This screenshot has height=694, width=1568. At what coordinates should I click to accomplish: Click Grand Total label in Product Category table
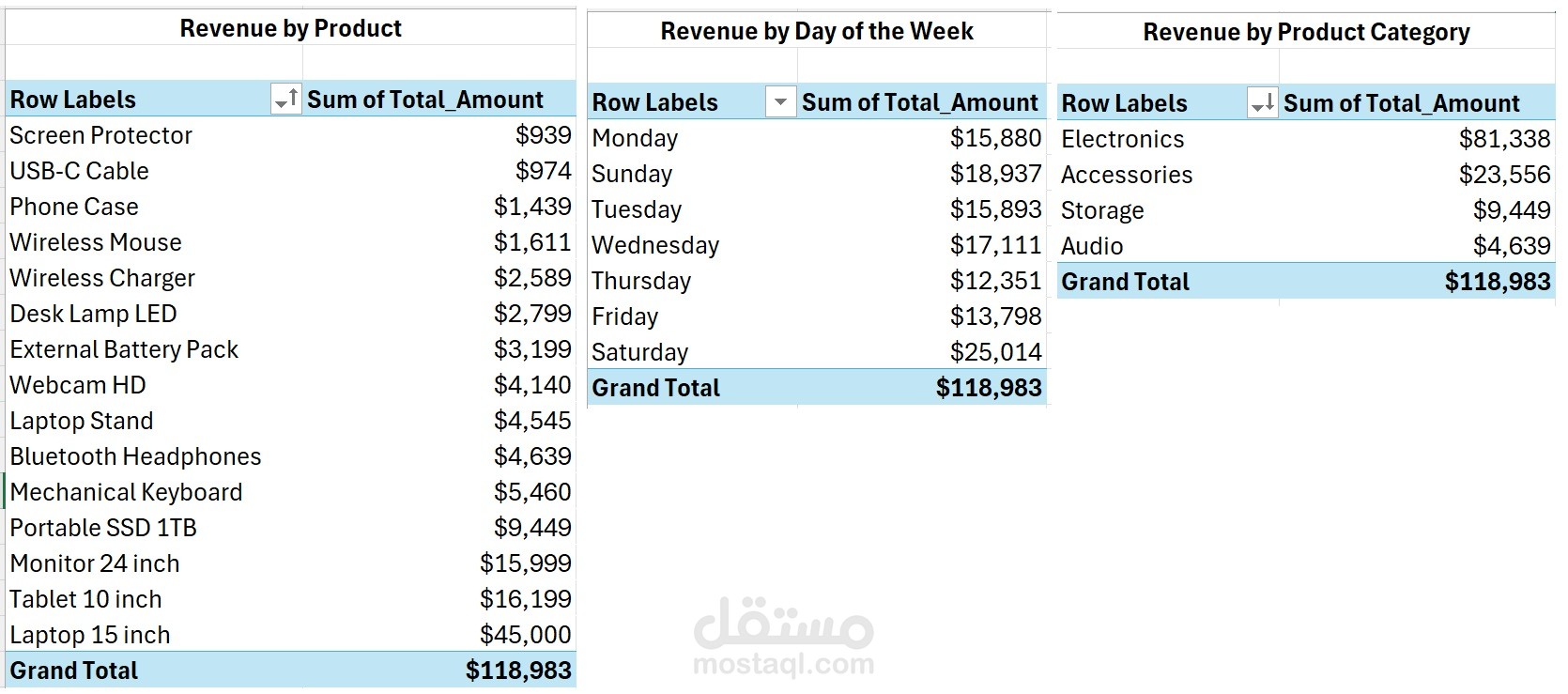(1125, 282)
